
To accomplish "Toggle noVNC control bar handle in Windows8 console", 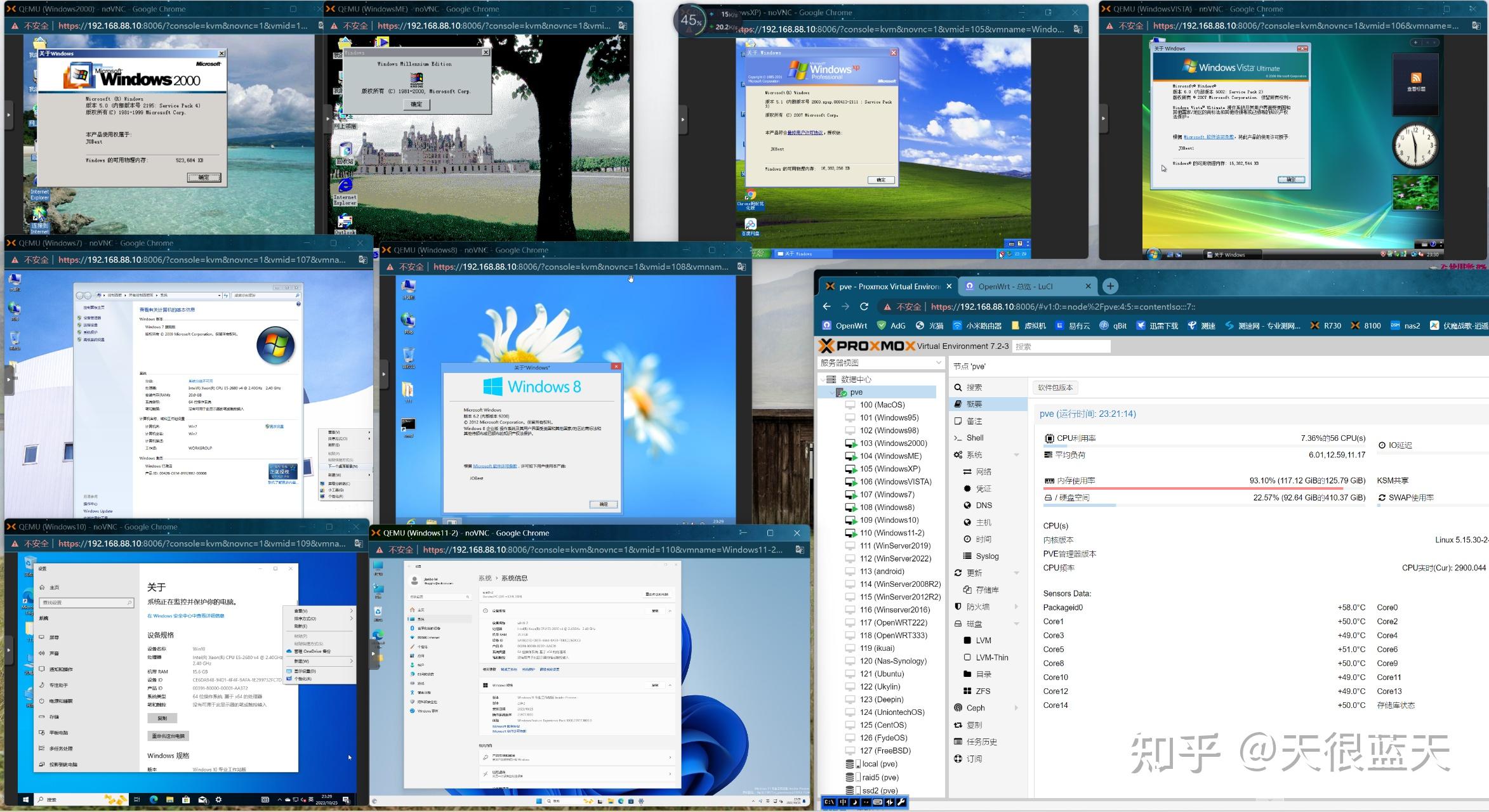I will coord(384,374).
